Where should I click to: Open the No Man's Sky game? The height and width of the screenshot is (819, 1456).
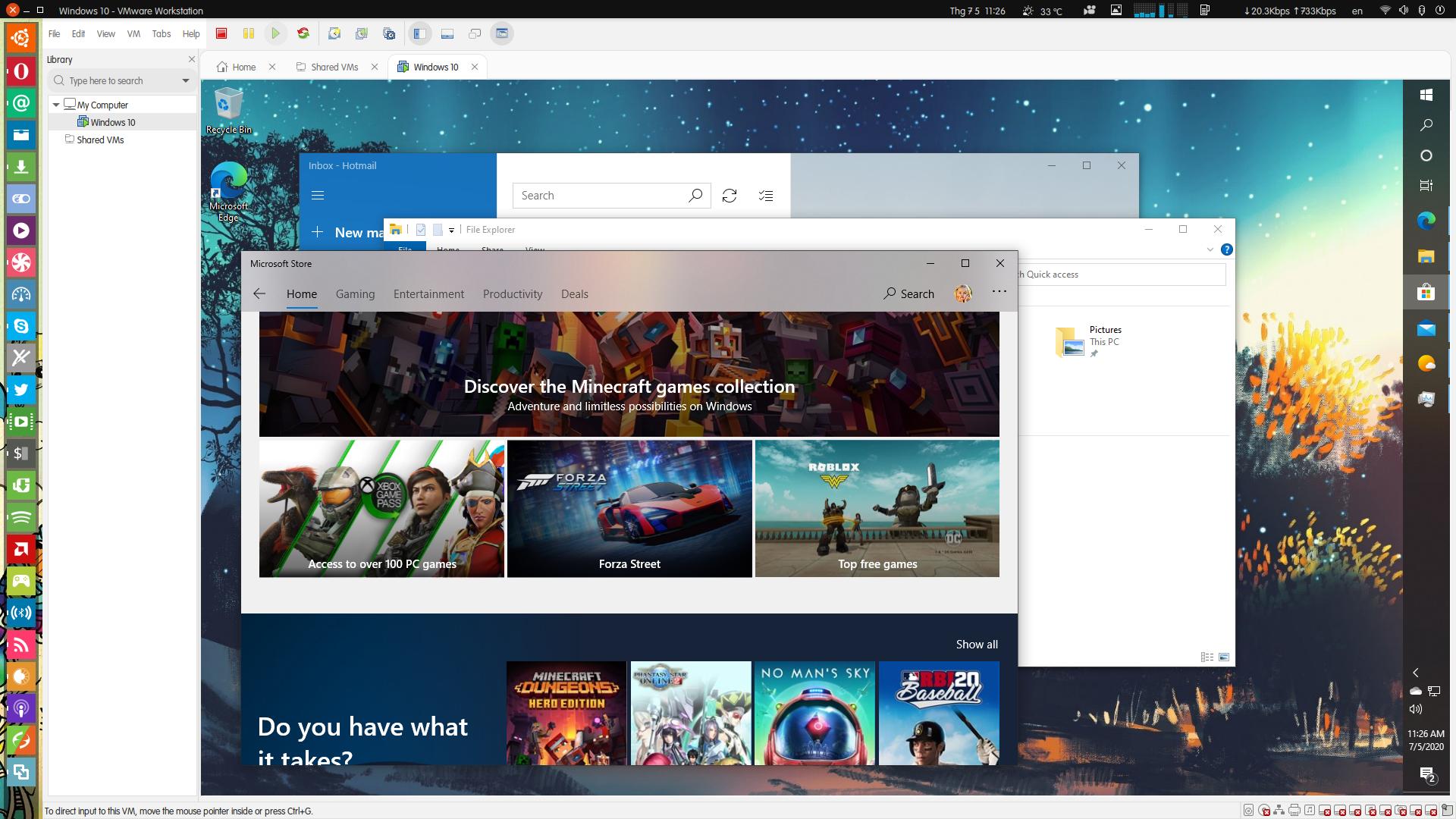pyautogui.click(x=814, y=713)
